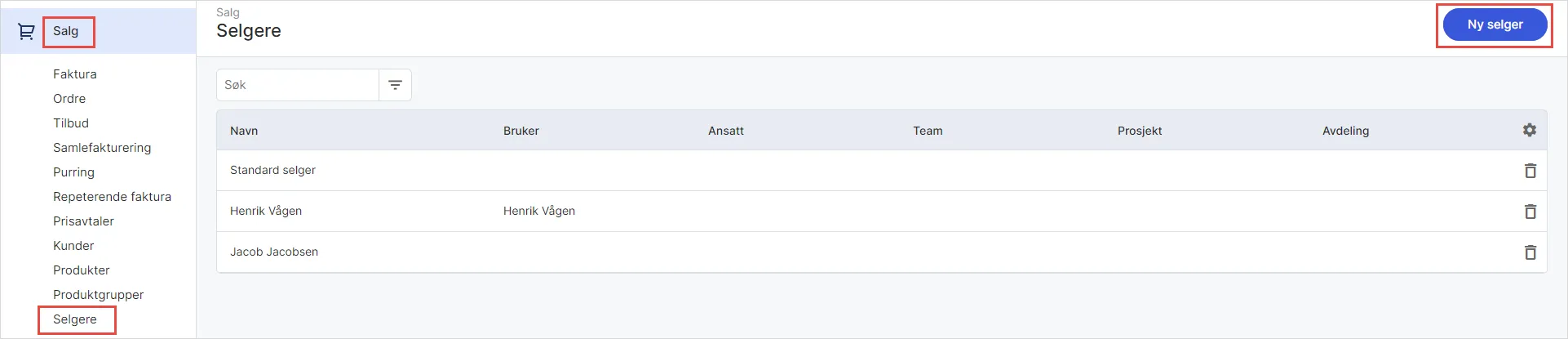Navigate to Repeterende faktura
Viewport: 1568px width, 339px height.
112,197
